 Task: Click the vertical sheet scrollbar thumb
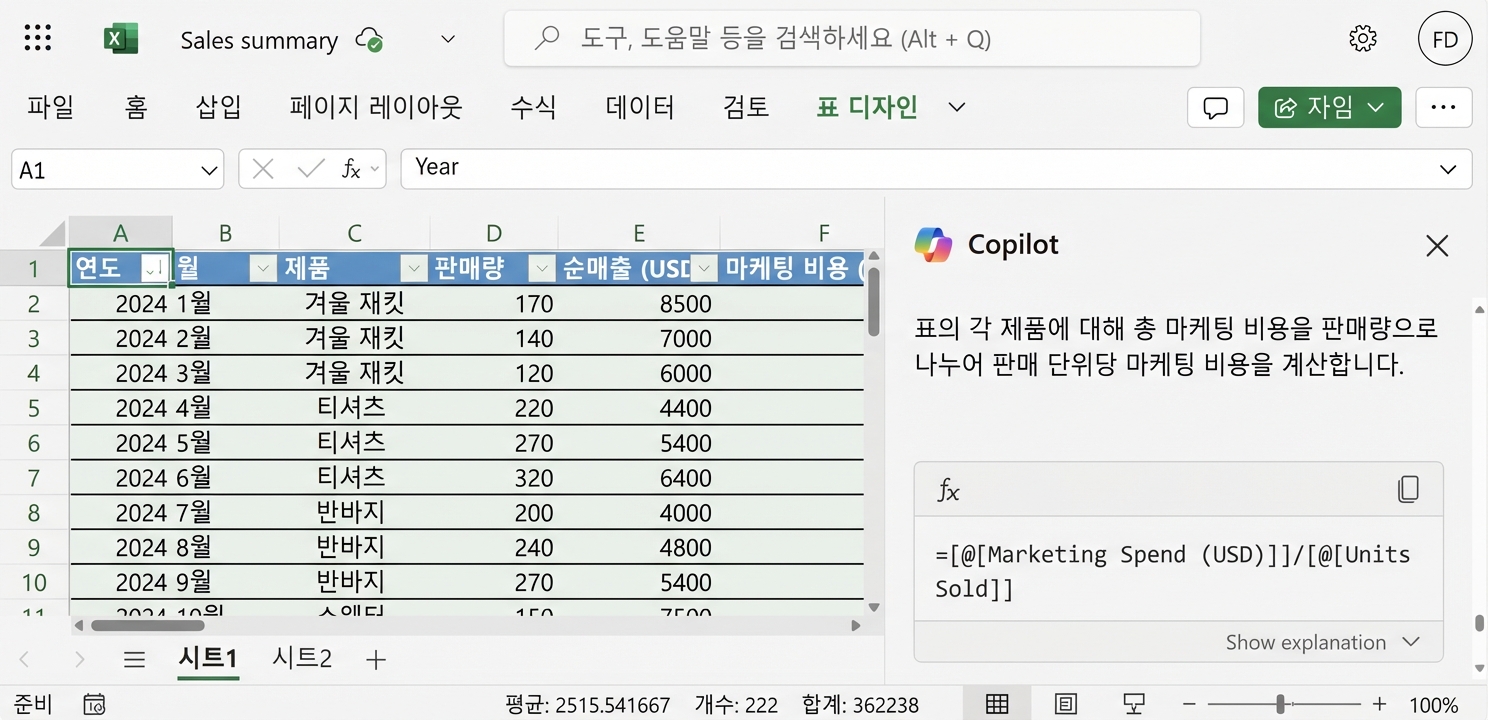[x=873, y=301]
